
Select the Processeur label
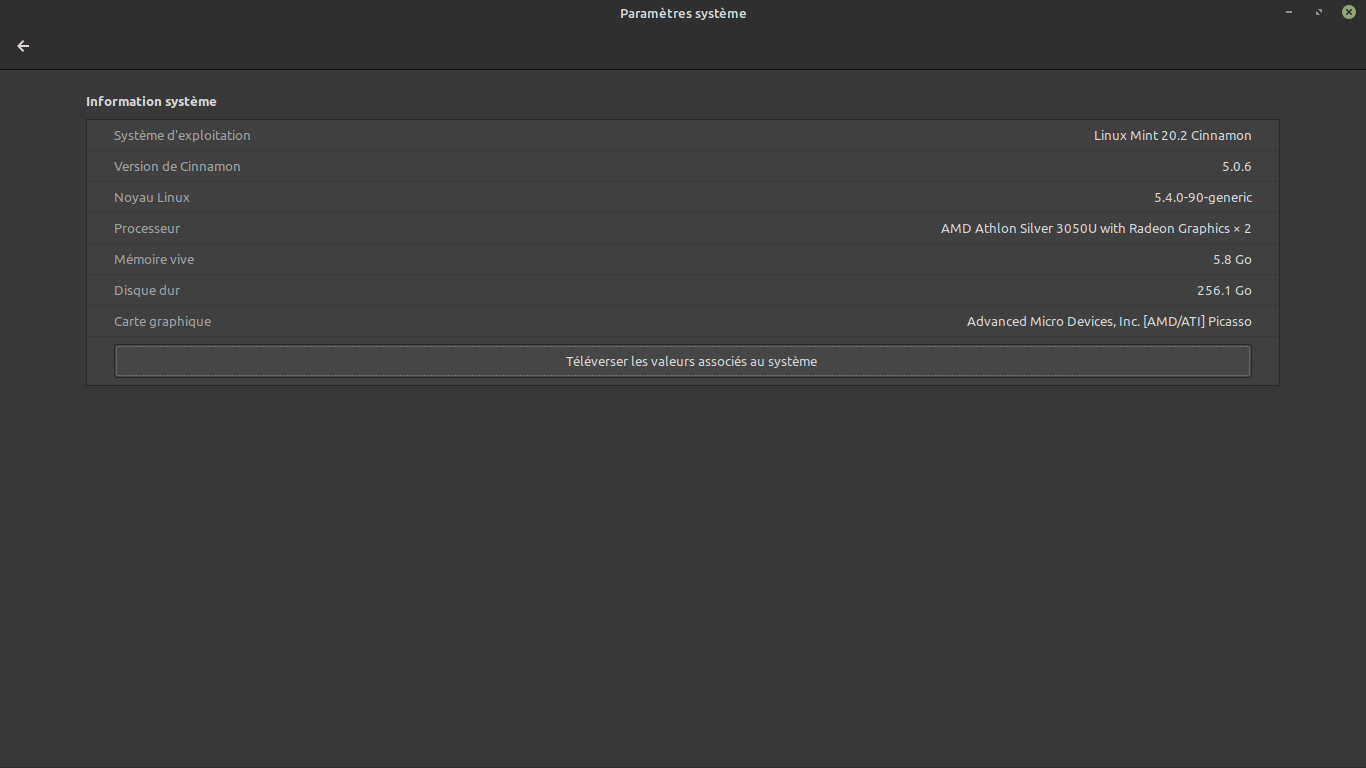[x=147, y=228]
